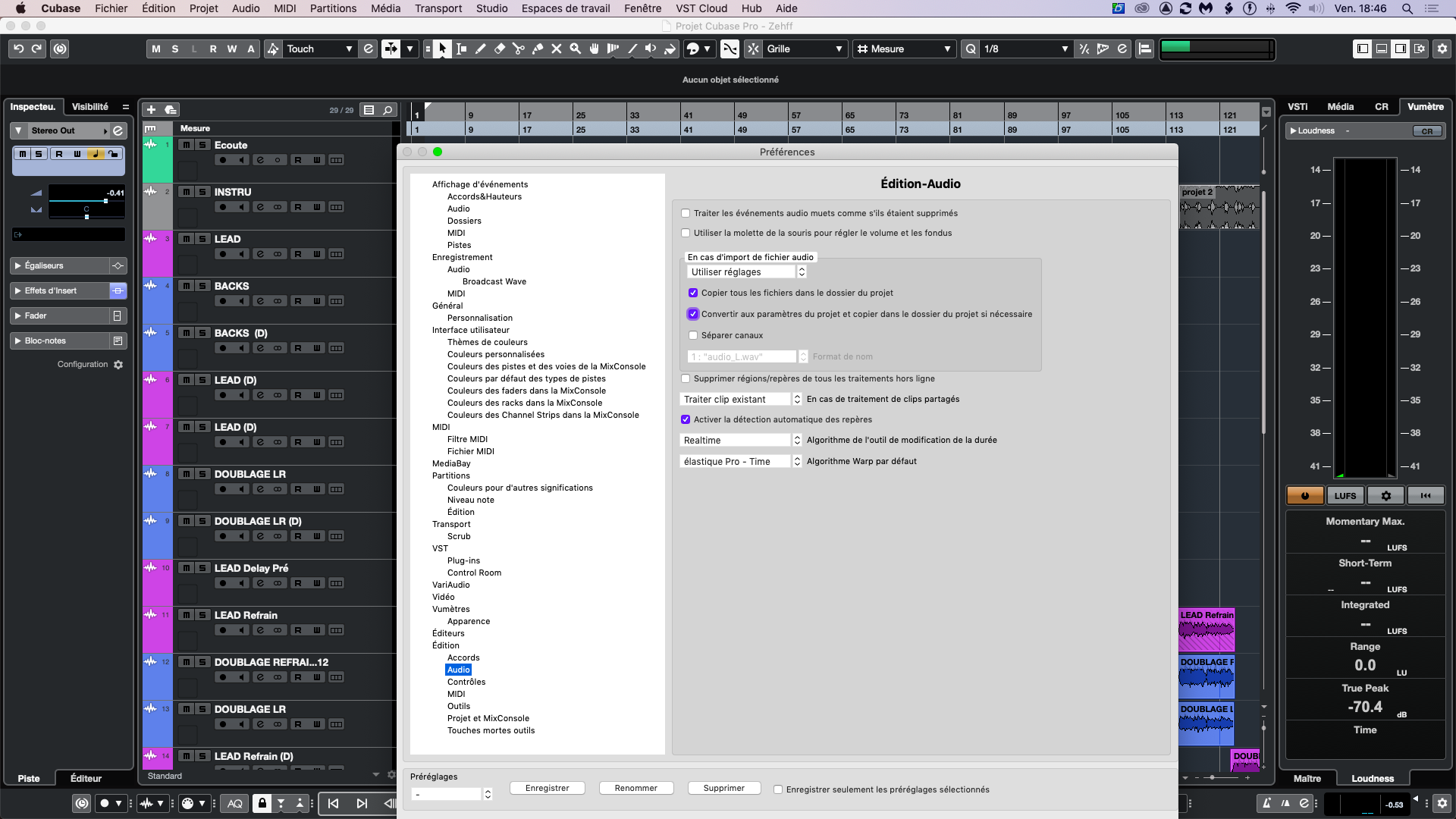Image resolution: width=1456 pixels, height=819 pixels.
Task: Open the Realtime algorithm dropdown
Action: pos(741,440)
